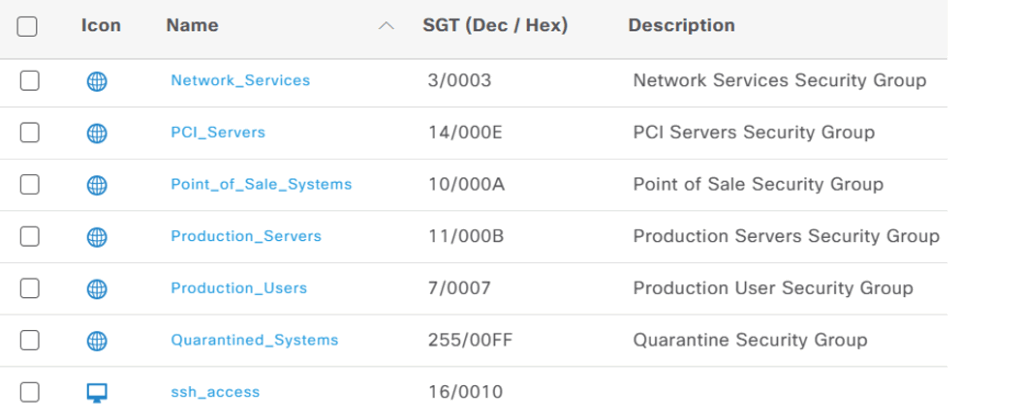Viewport: 1024px width, 419px height.
Task: Click the globe icon beside PCI_Servers
Action: pyautogui.click(x=97, y=133)
